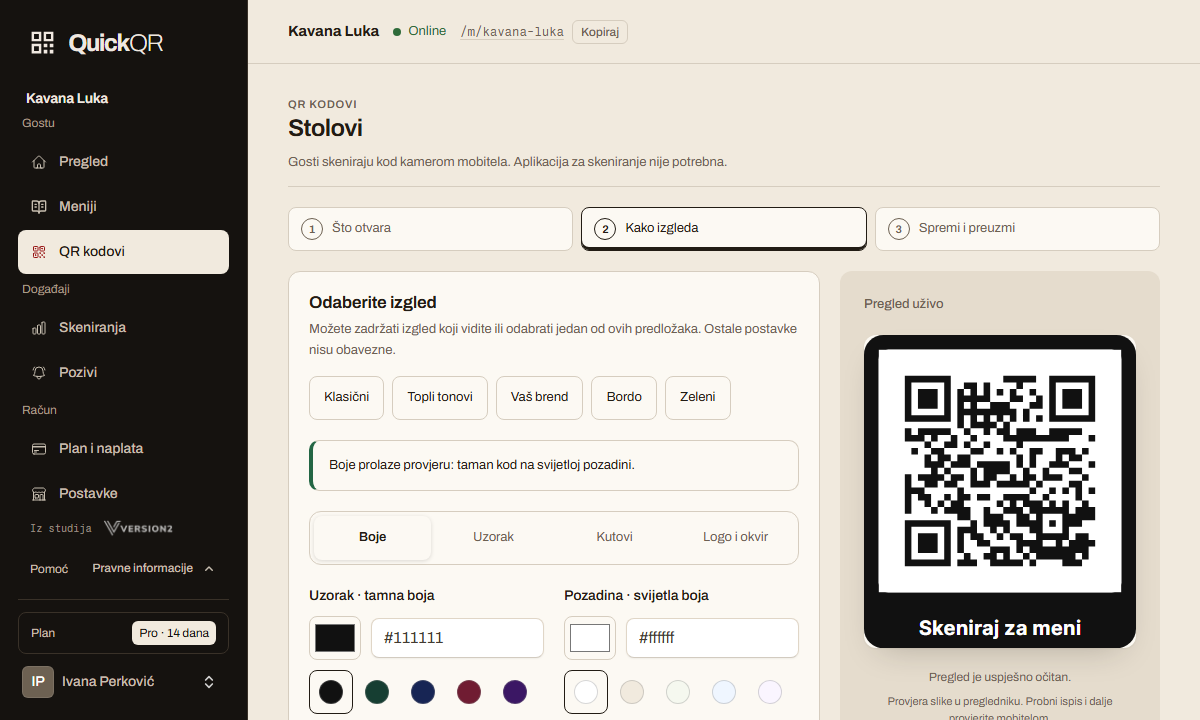Image resolution: width=1200 pixels, height=720 pixels.
Task: Open Meniji via the book icon
Action: point(39,206)
